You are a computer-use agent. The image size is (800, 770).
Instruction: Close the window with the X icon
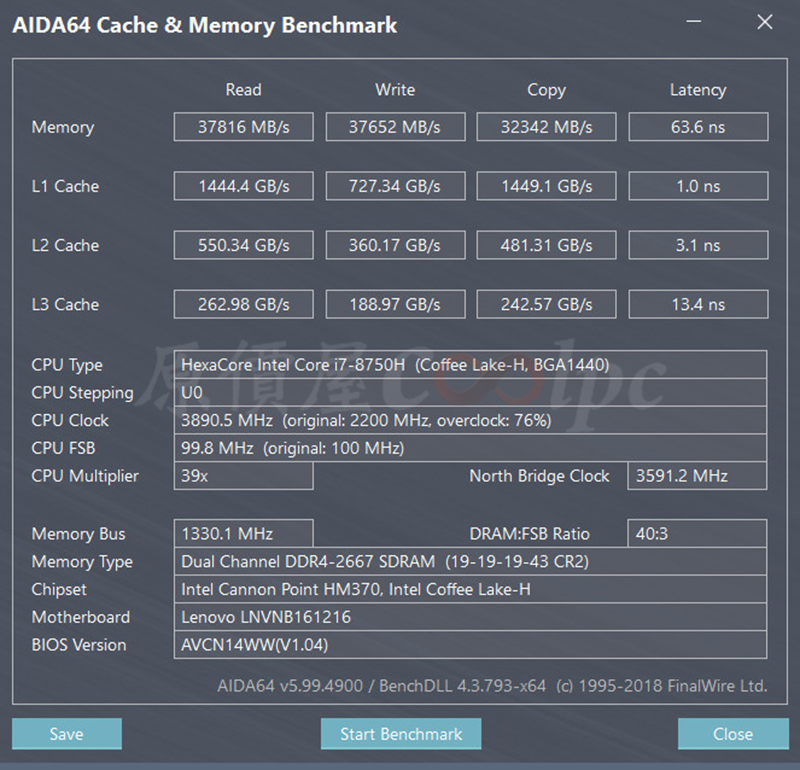pos(765,22)
